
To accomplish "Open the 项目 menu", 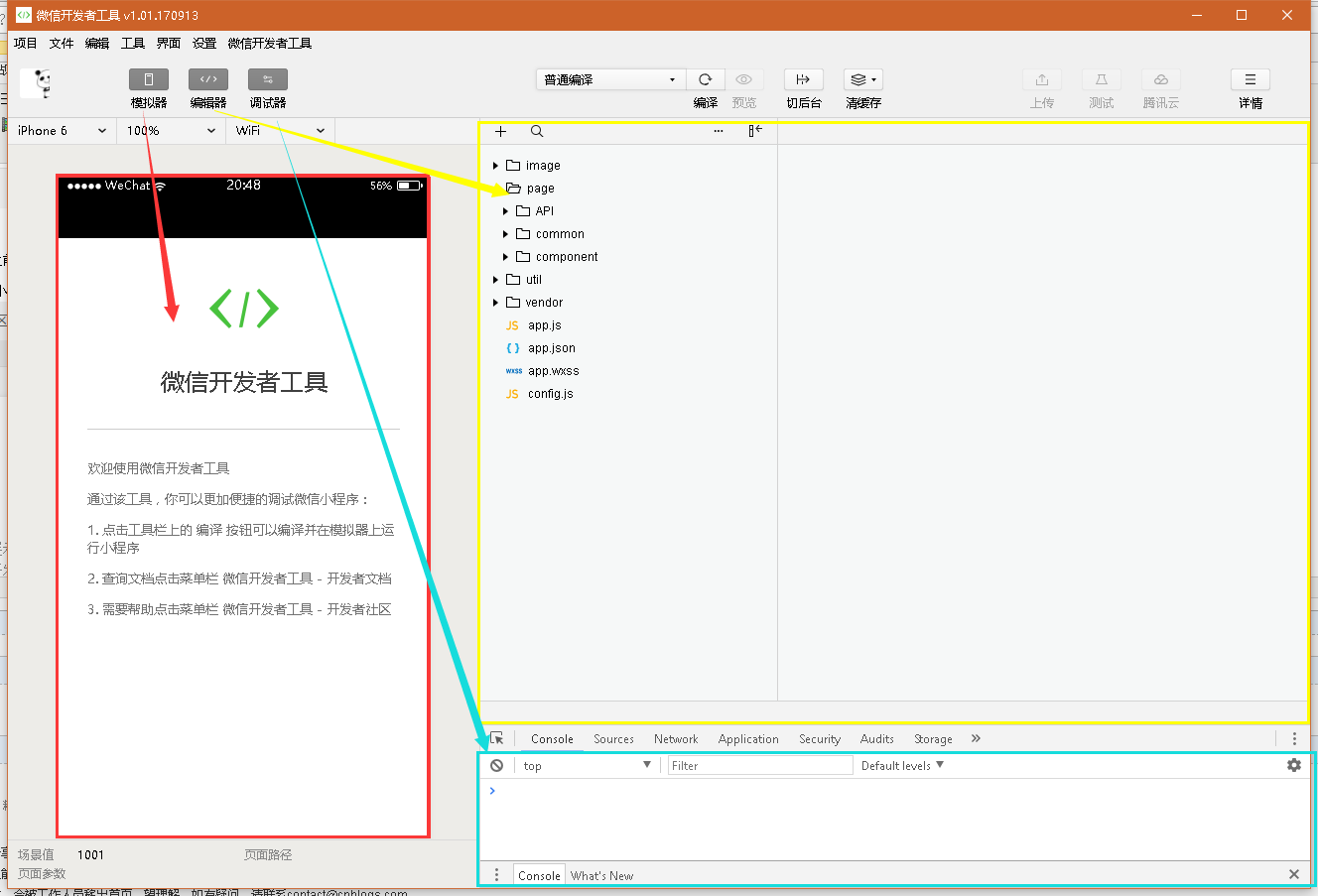I will [26, 44].
